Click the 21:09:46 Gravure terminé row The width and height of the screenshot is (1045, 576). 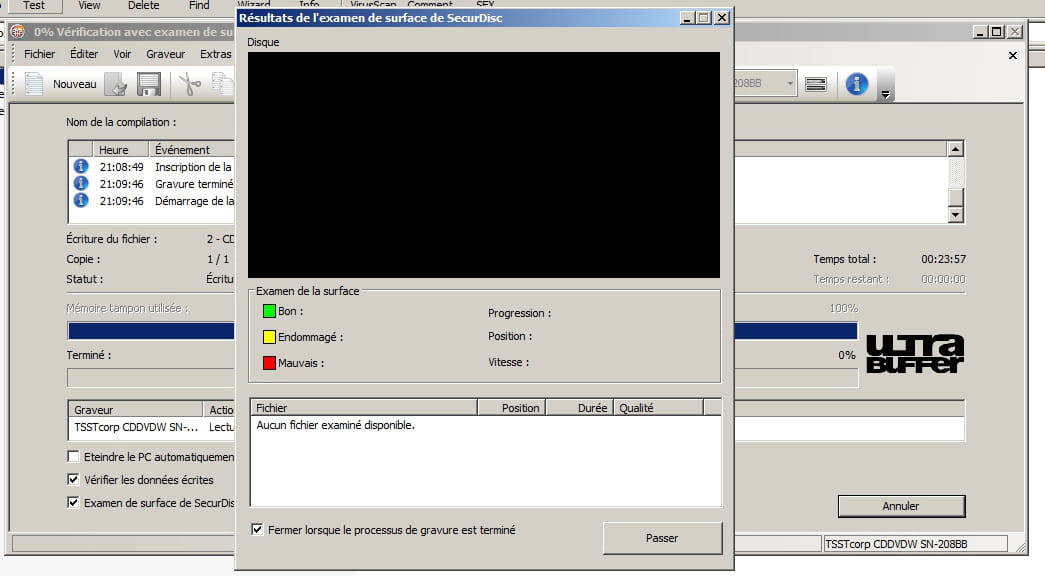point(153,183)
